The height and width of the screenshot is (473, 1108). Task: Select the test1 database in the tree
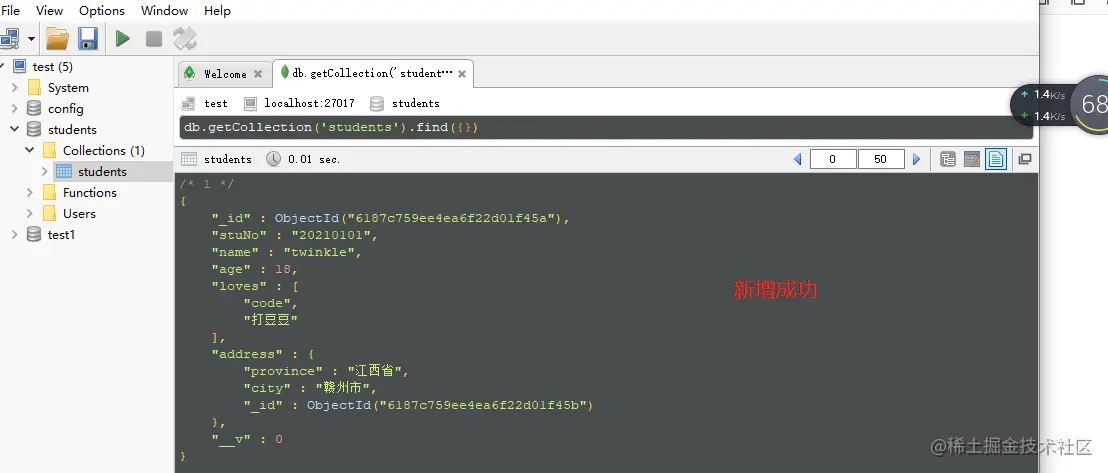pos(61,235)
